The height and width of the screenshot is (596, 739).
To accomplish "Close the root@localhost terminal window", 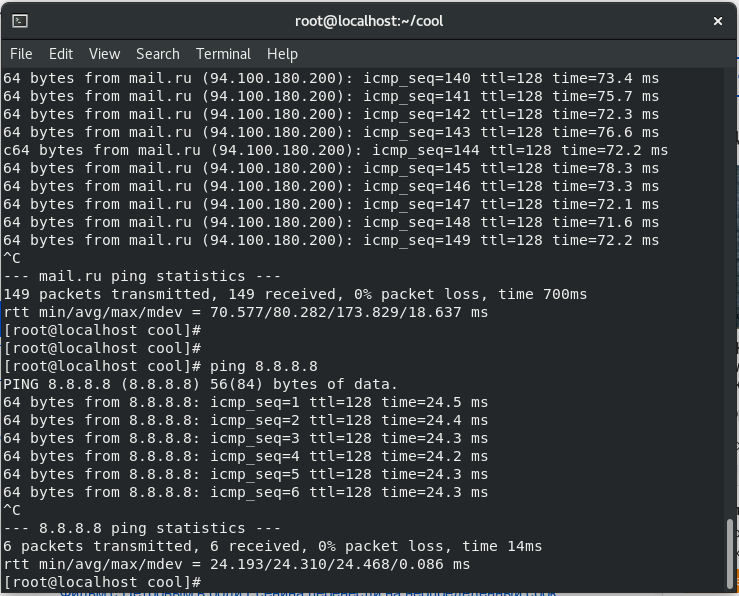I will [718, 21].
